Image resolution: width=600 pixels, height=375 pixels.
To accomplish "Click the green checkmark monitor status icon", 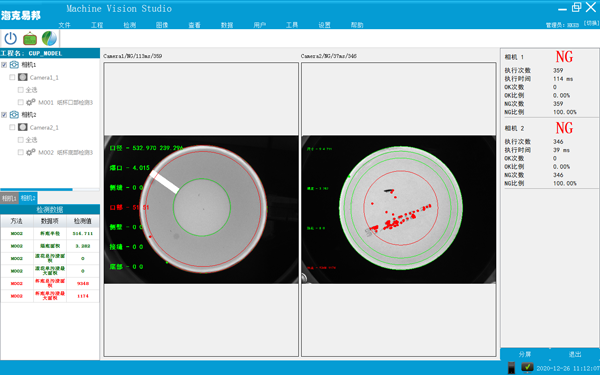I will [x=527, y=367].
